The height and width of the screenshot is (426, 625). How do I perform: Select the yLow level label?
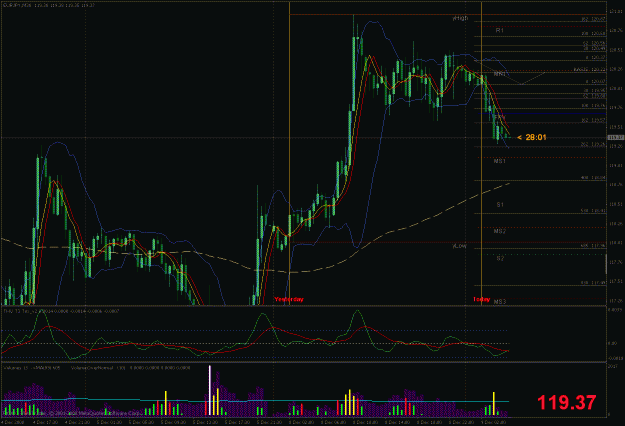[x=460, y=246]
